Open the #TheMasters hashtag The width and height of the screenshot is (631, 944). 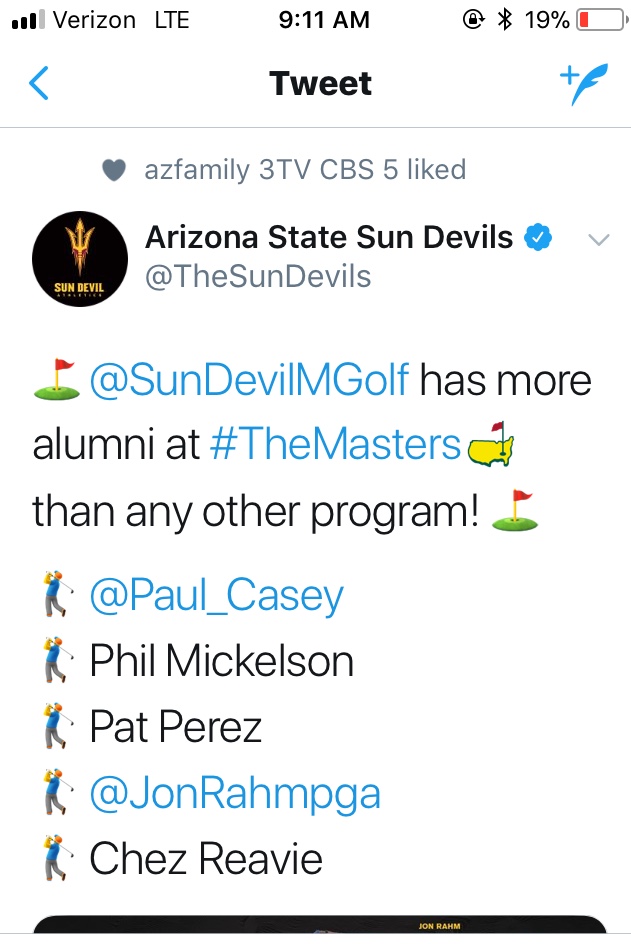pyautogui.click(x=335, y=445)
